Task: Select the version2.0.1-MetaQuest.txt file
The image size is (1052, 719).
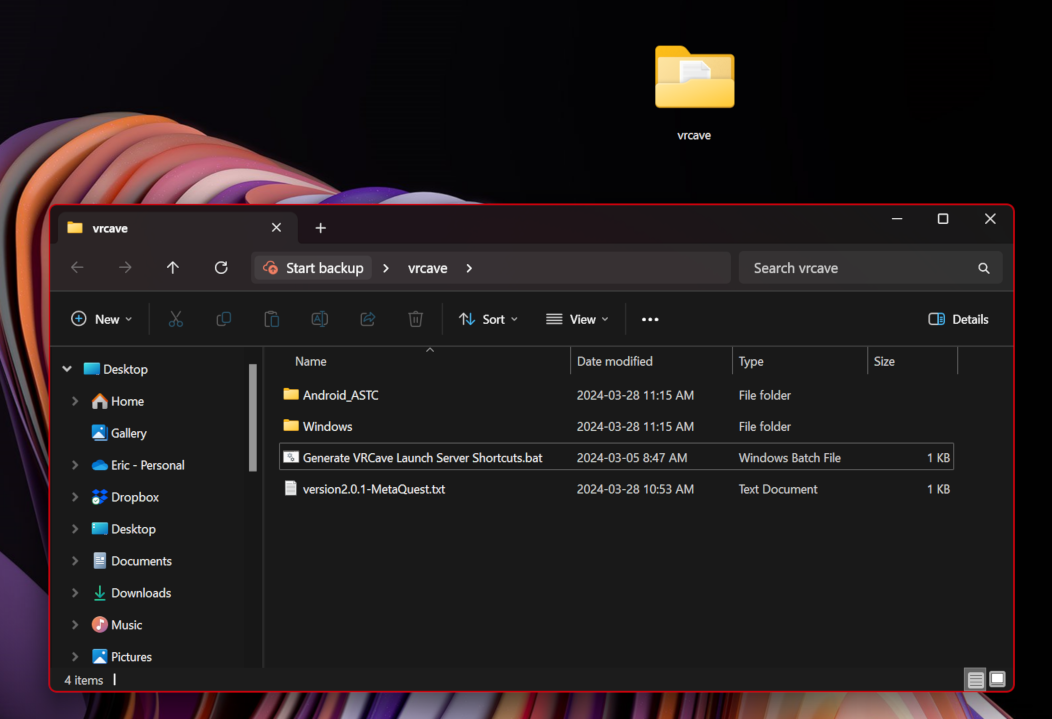Action: (373, 489)
